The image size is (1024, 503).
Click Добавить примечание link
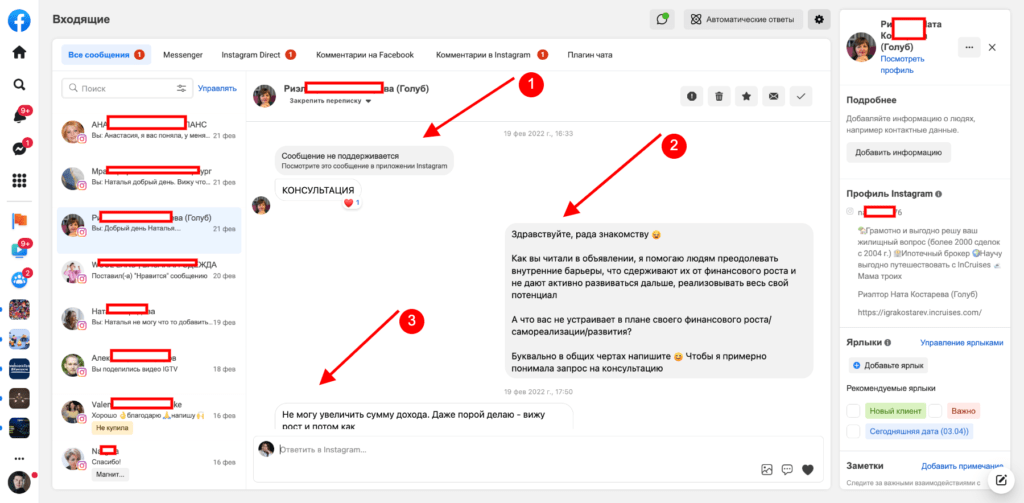coord(962,466)
